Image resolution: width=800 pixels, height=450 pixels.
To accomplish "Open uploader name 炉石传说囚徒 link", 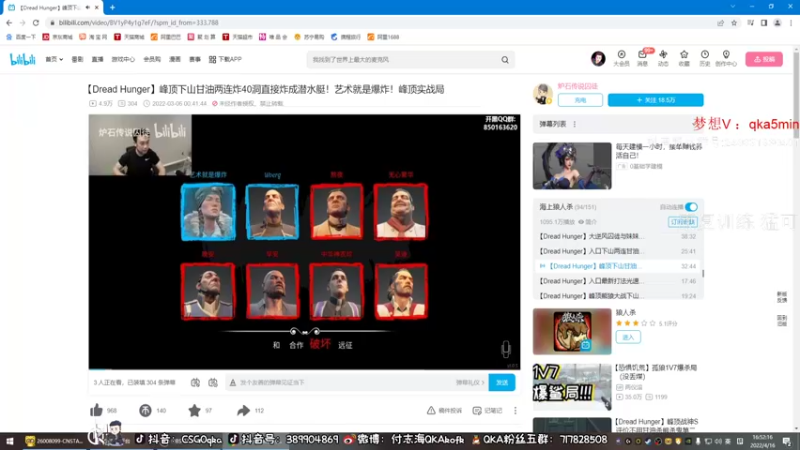I will (578, 86).
